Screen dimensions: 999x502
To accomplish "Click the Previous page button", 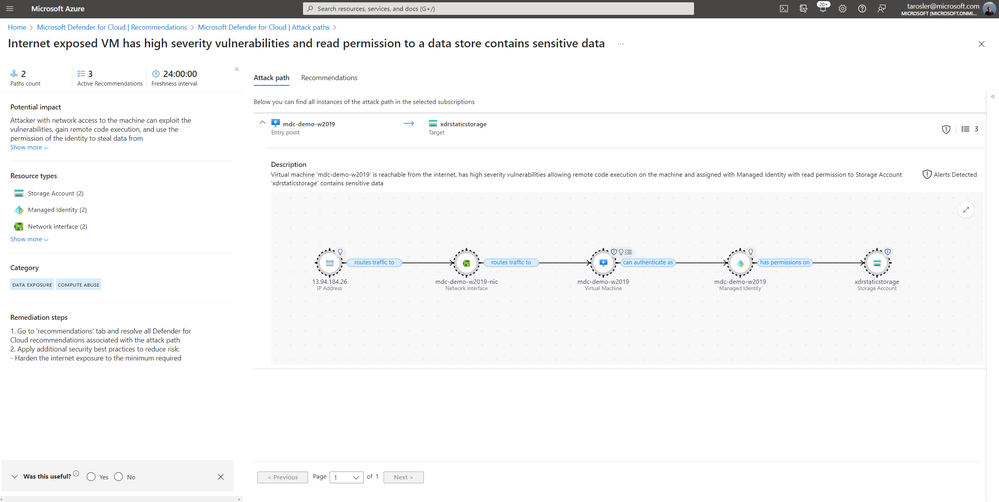I will 282,477.
